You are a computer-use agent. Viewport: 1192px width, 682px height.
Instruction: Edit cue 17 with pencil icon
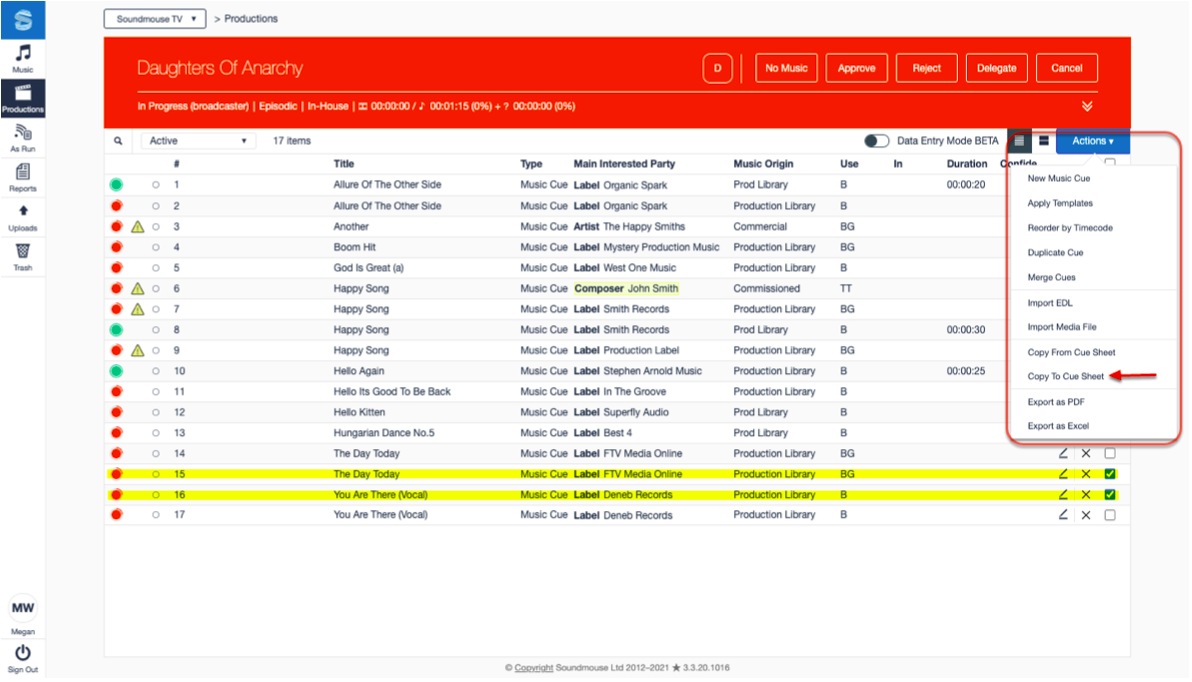(1063, 515)
